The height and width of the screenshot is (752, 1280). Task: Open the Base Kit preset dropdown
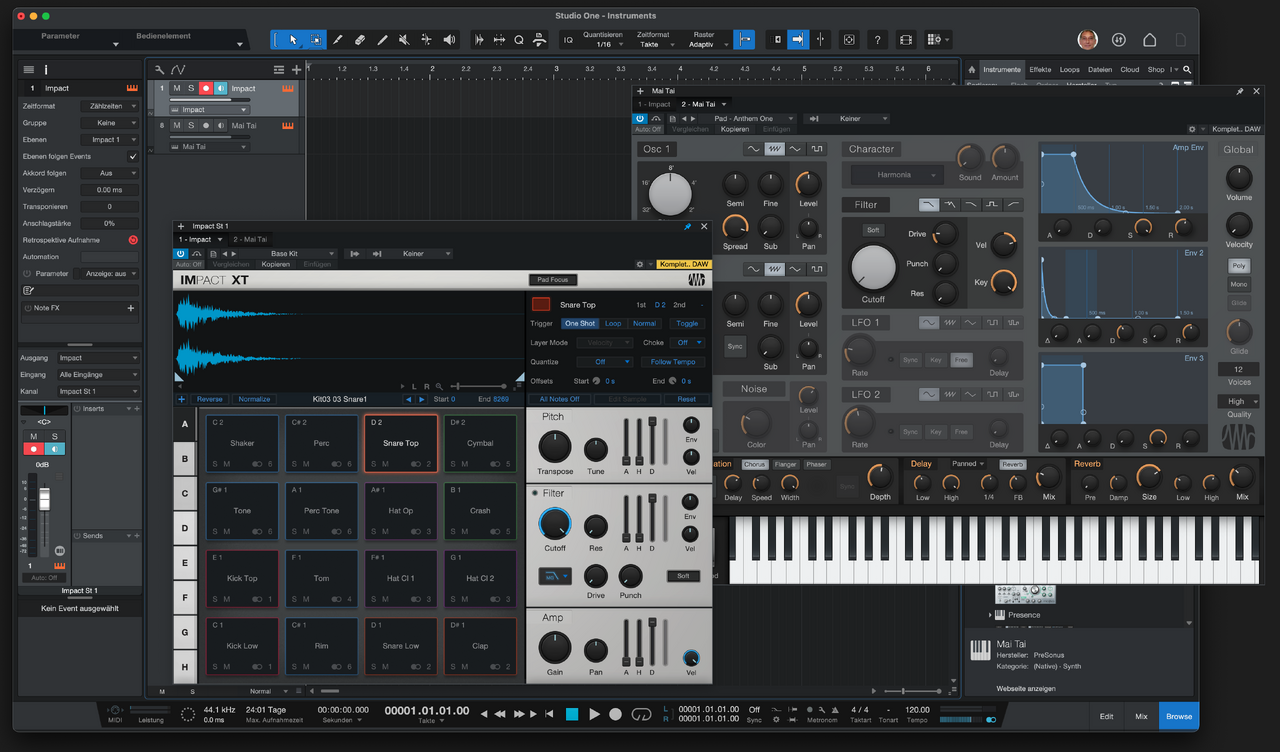point(290,254)
